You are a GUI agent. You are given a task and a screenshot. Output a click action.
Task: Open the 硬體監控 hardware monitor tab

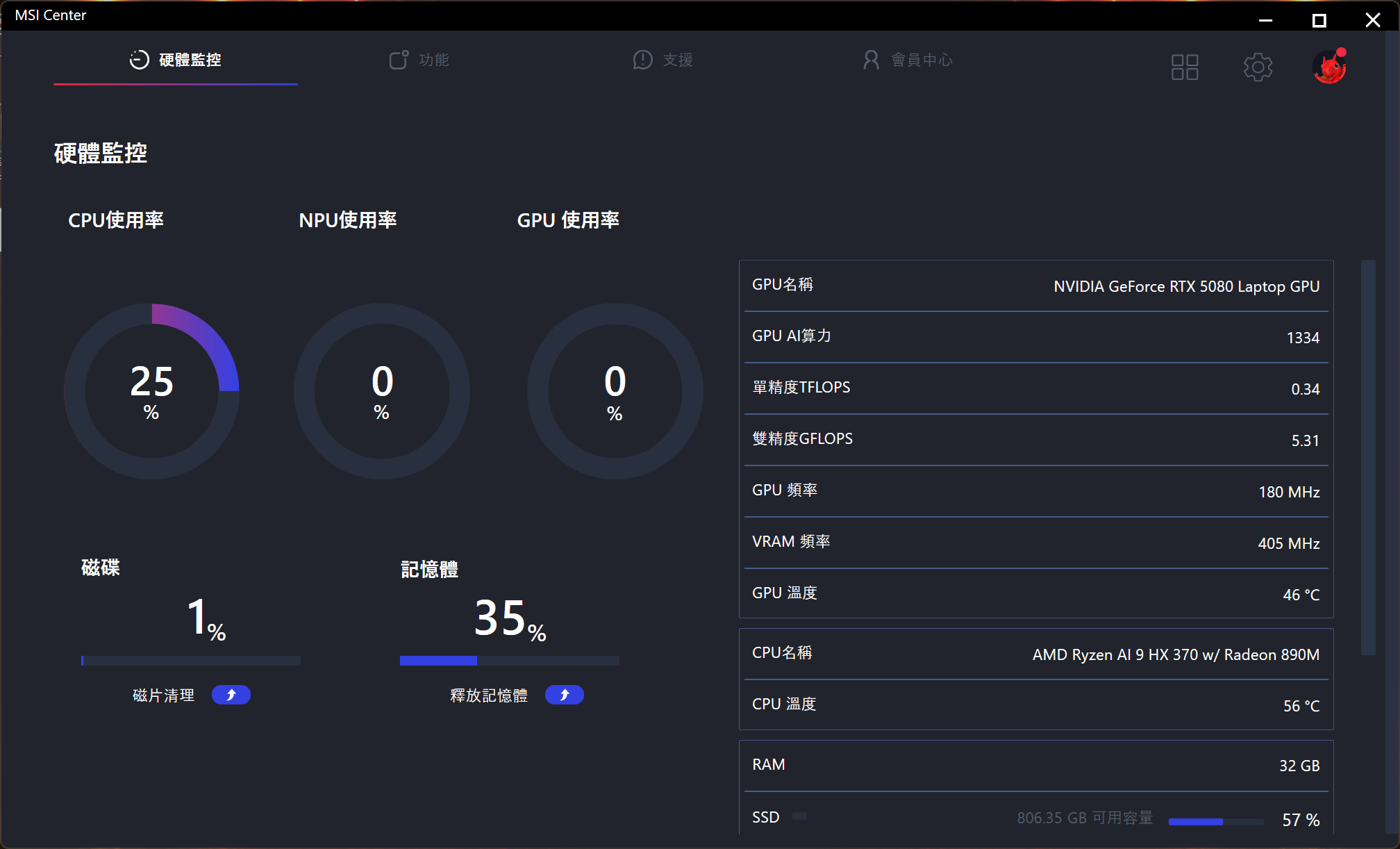pos(176,60)
